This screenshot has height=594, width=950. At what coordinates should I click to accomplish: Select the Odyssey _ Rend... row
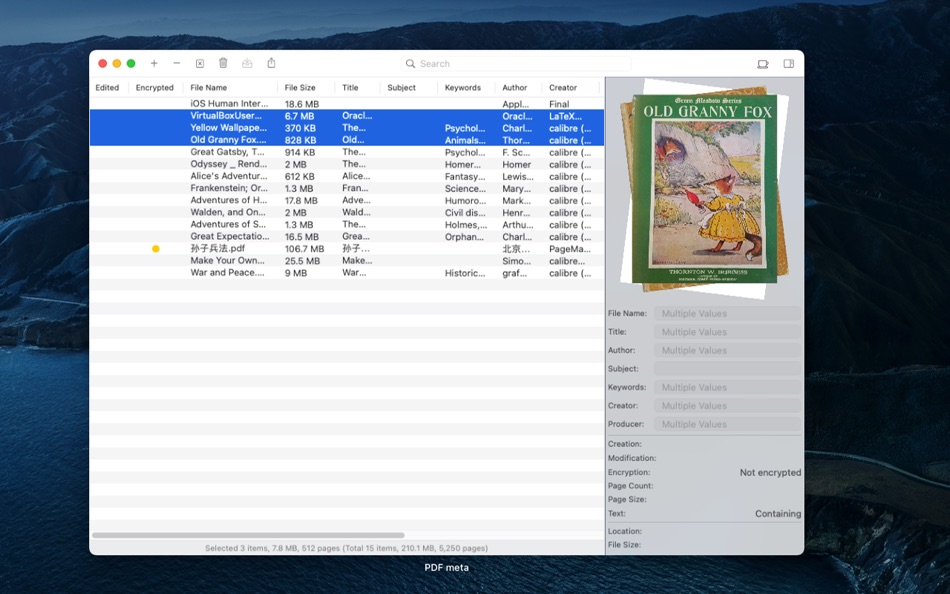click(x=347, y=164)
